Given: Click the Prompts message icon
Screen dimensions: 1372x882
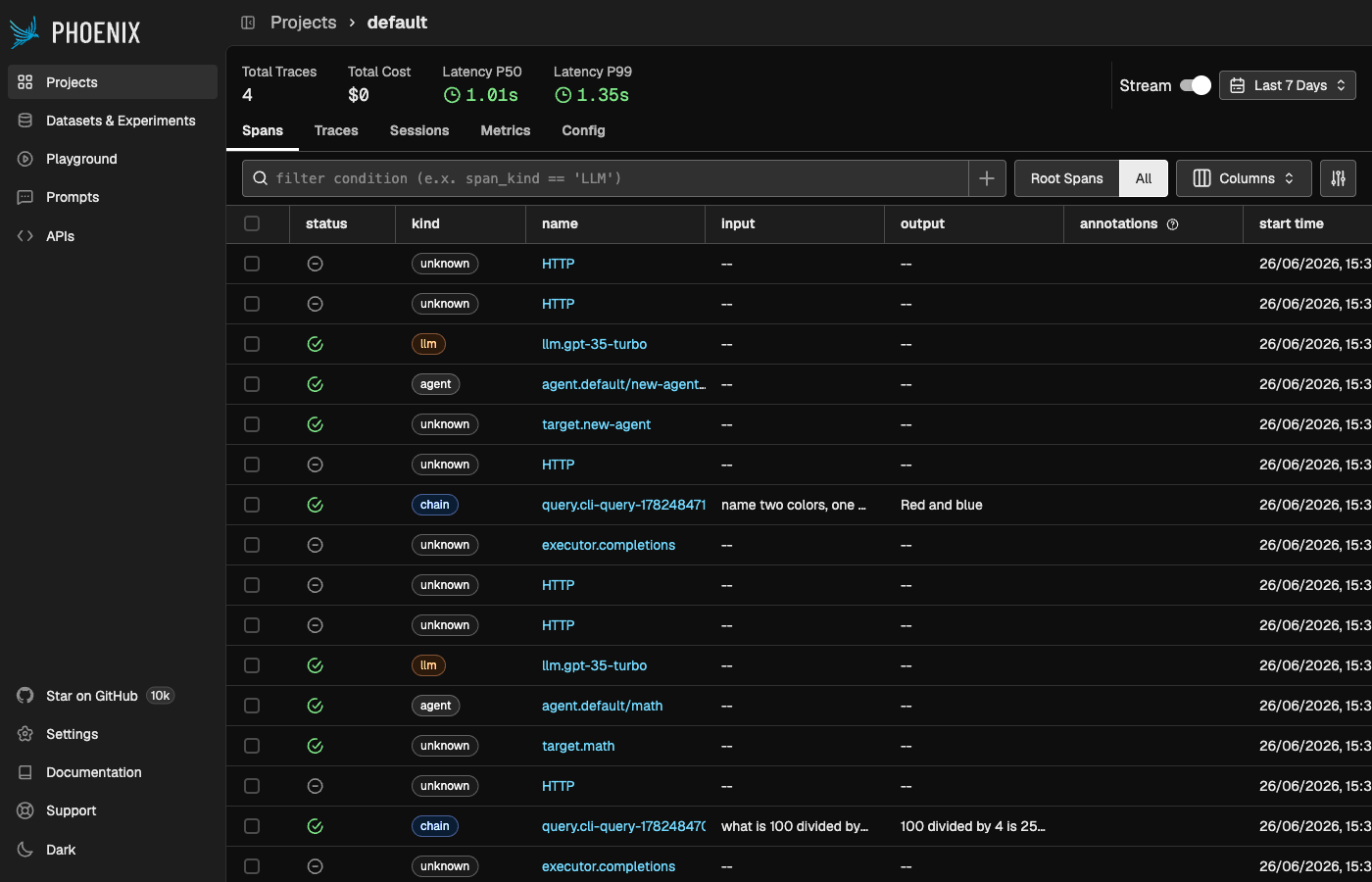Looking at the screenshot, I should point(25,197).
